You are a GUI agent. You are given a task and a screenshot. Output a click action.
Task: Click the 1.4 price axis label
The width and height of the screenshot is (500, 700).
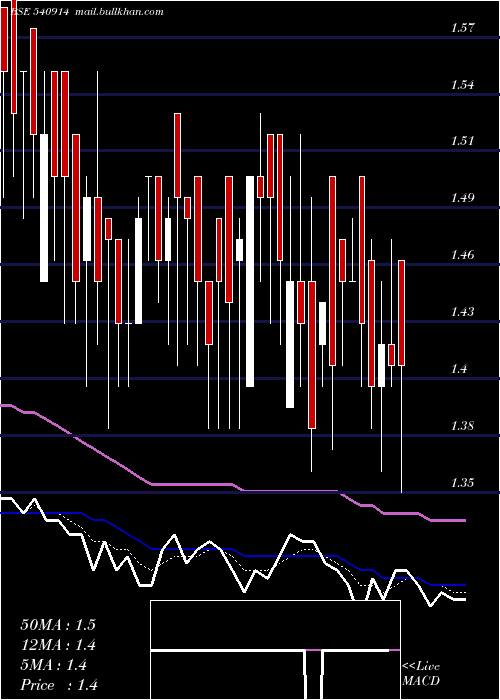click(x=459, y=368)
